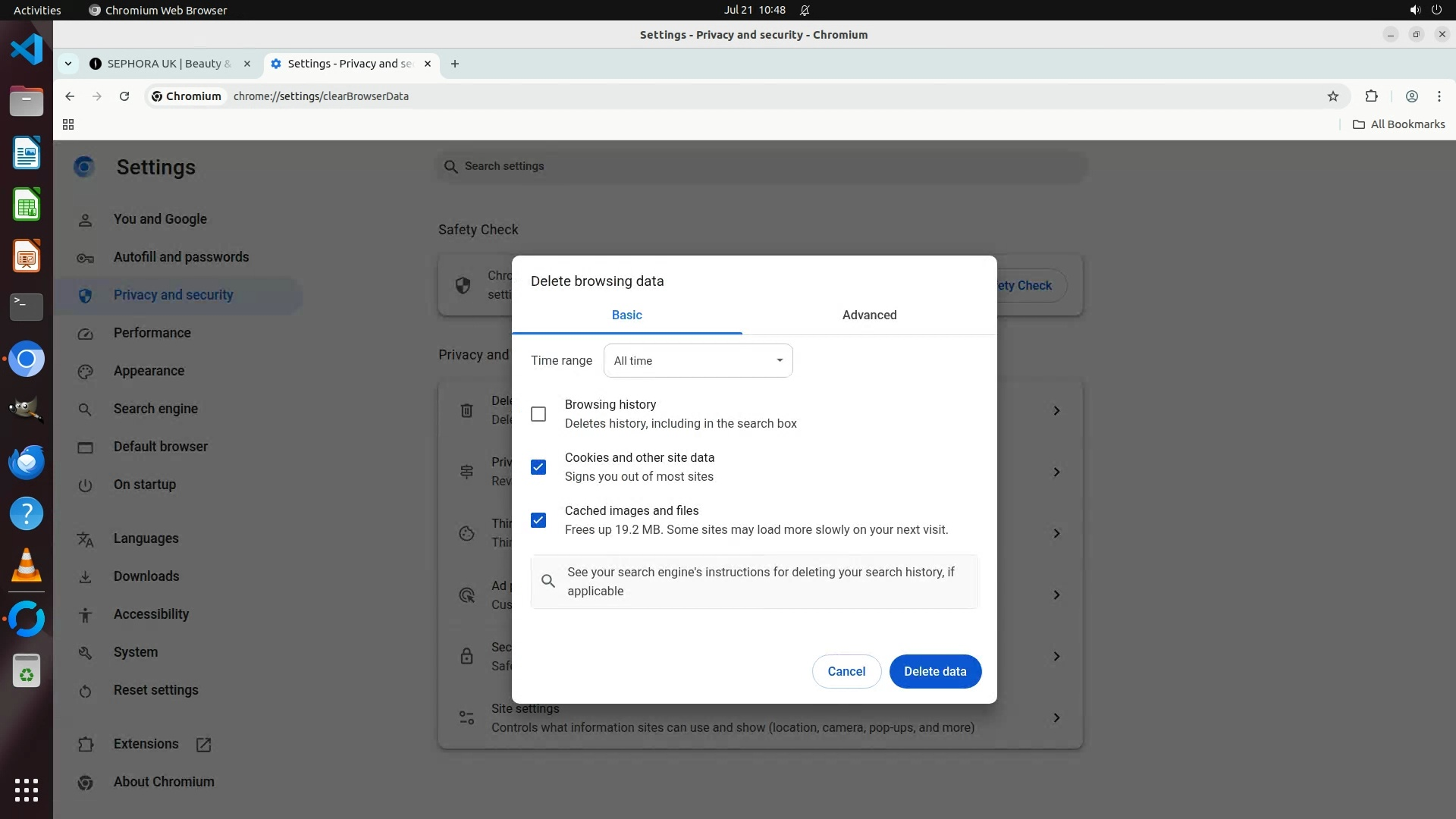The image size is (1456, 819).
Task: Uncheck Cached images and files
Action: point(538,520)
